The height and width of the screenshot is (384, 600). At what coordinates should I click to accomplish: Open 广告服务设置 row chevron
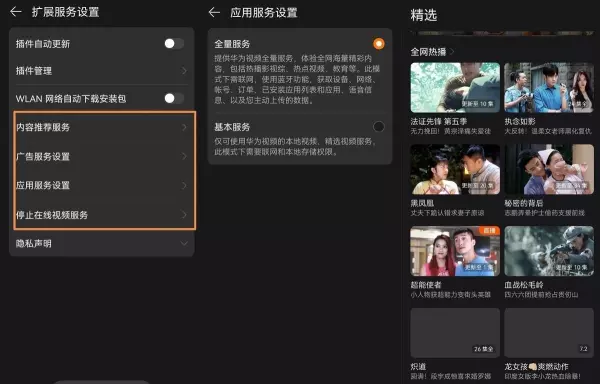[x=184, y=156]
